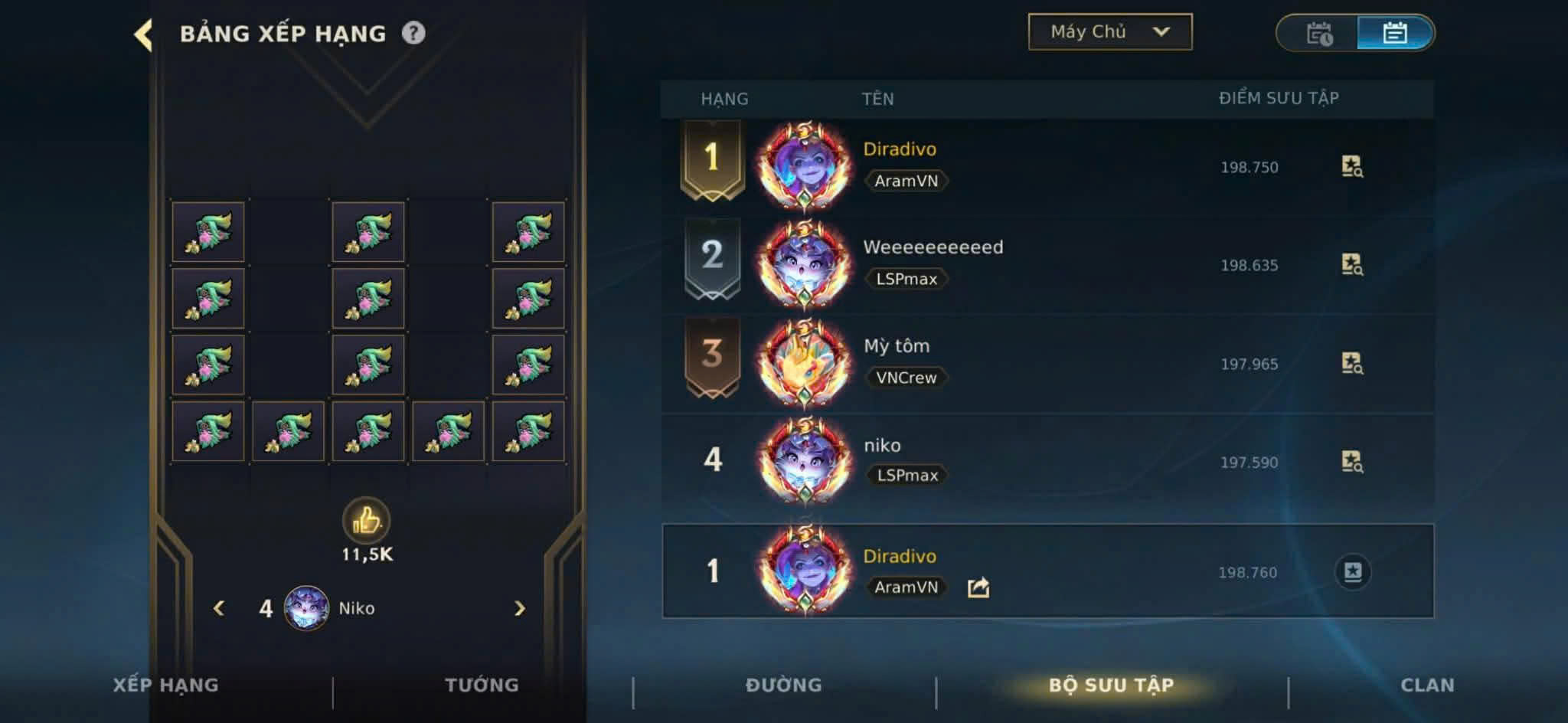1568x723 pixels.
Task: Open the Xếp Hạng tab
Action: pyautogui.click(x=165, y=685)
